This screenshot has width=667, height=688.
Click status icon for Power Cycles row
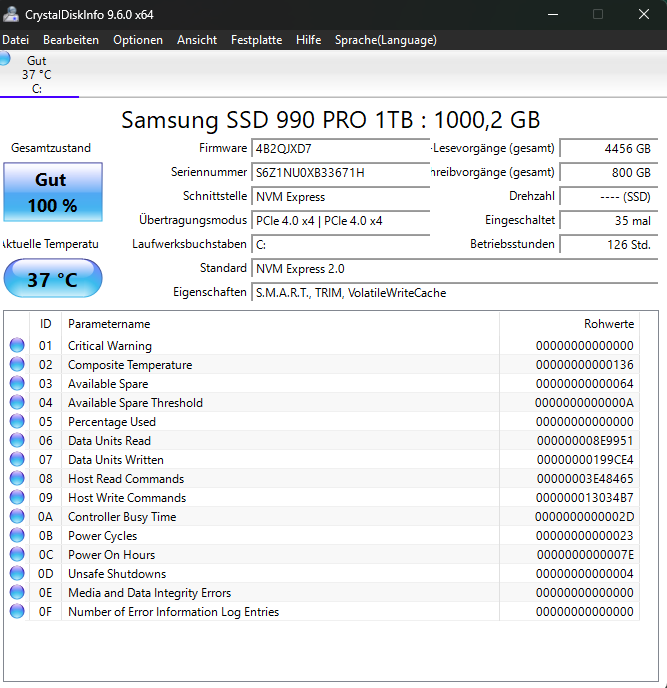coord(17,535)
